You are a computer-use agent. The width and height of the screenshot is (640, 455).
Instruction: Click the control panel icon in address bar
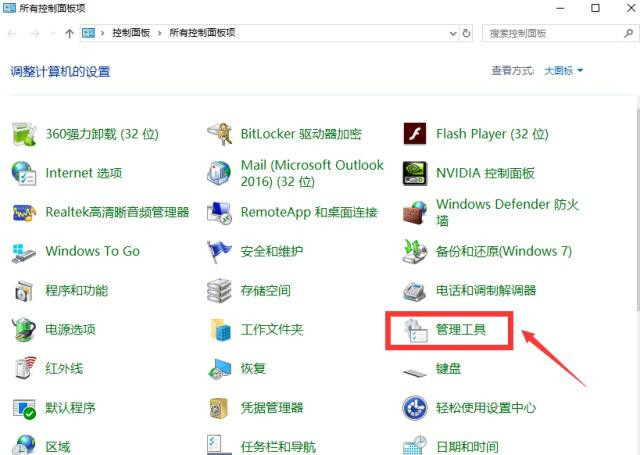click(x=88, y=33)
